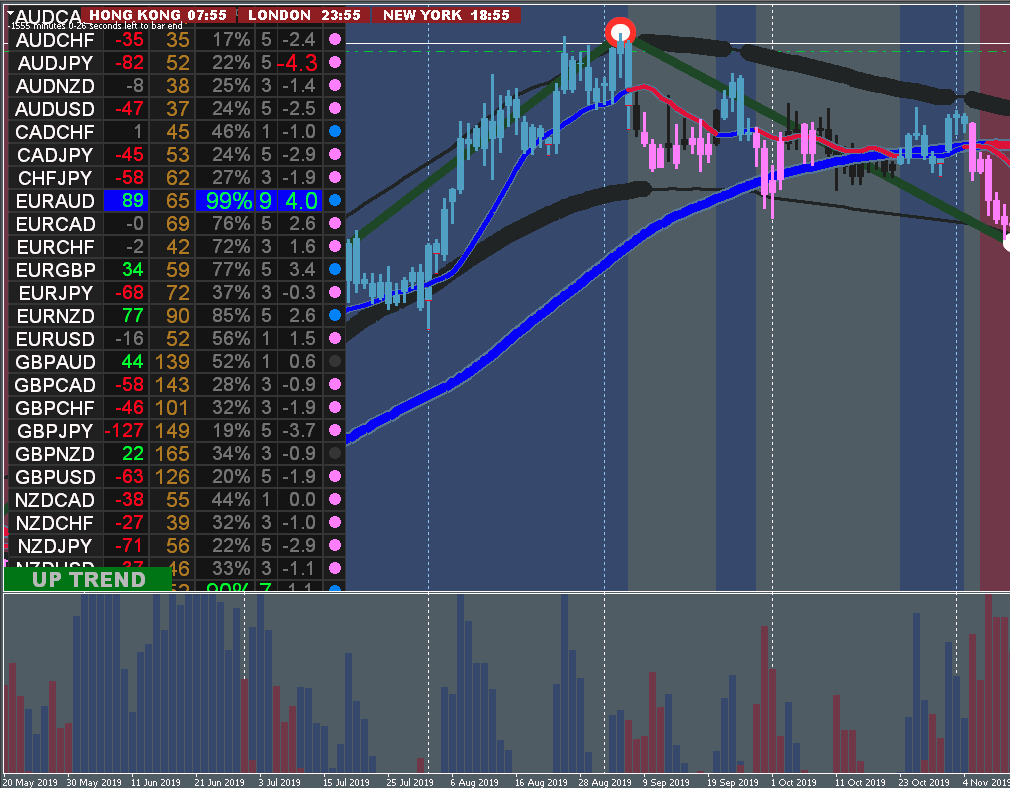Select the CADCHF symbol name
Screen dimensions: 1010x788
(55, 132)
